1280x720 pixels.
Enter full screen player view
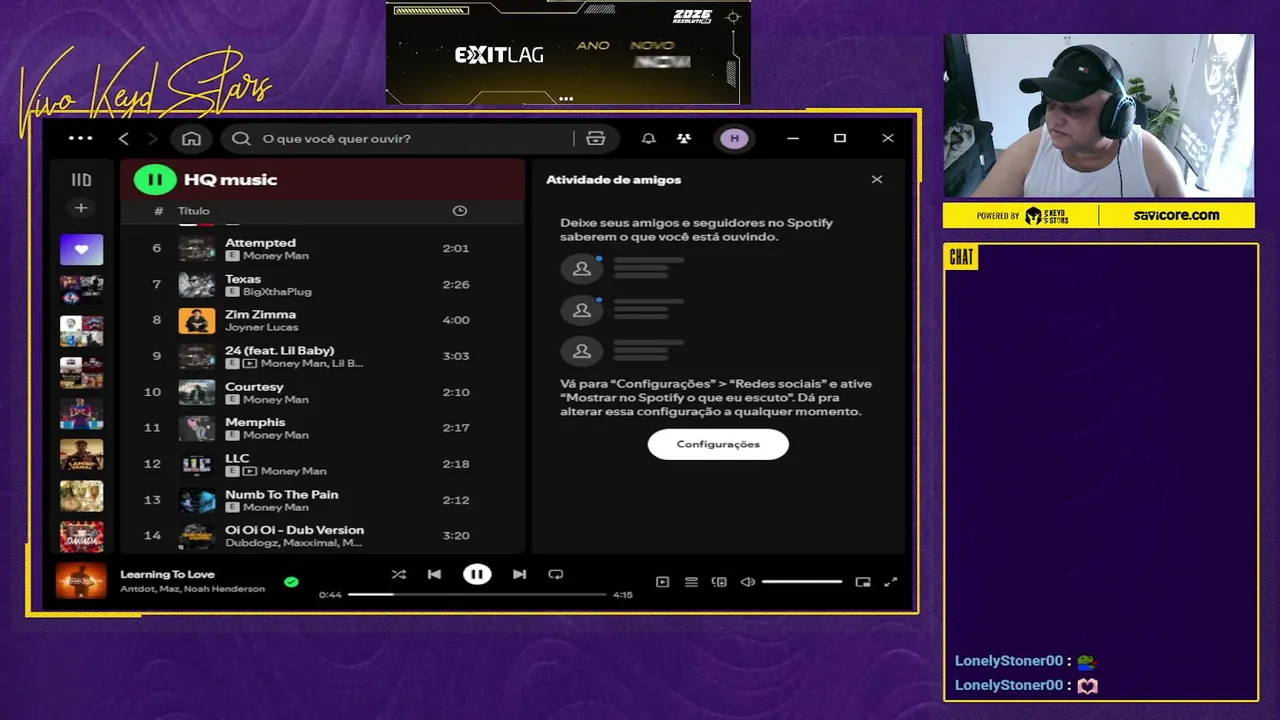pyautogui.click(x=891, y=582)
